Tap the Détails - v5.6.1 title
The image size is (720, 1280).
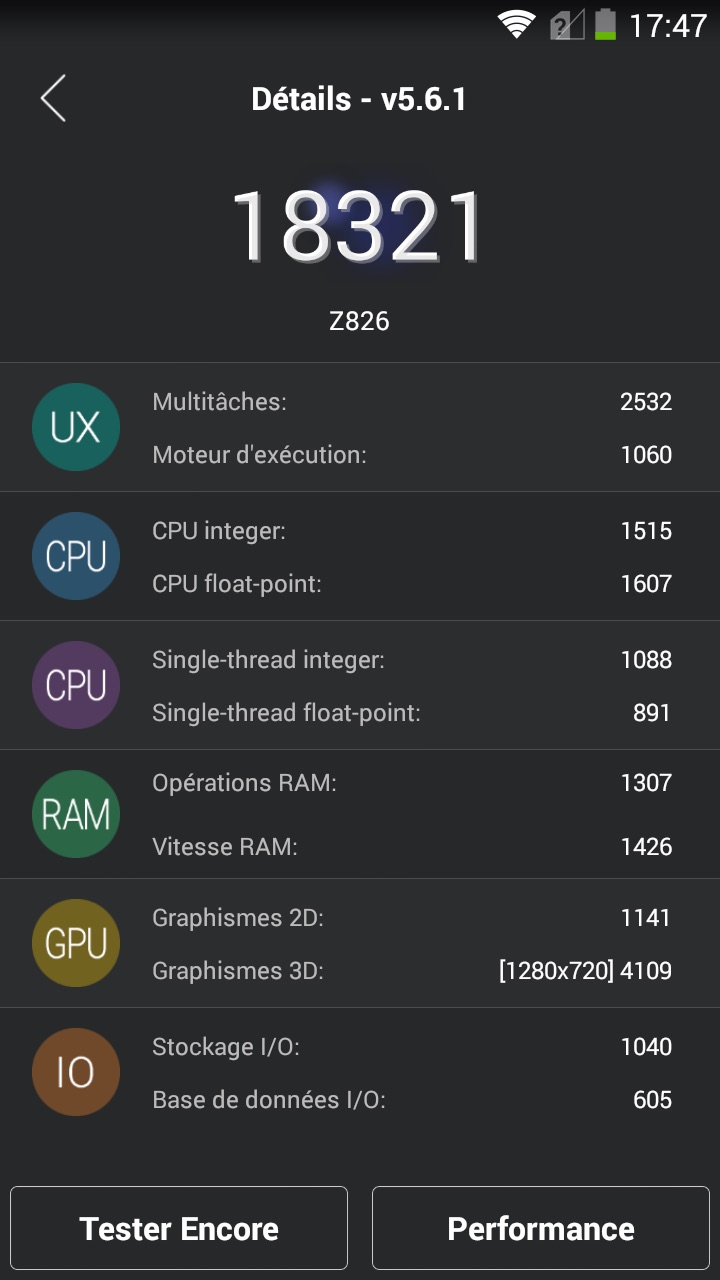click(359, 99)
